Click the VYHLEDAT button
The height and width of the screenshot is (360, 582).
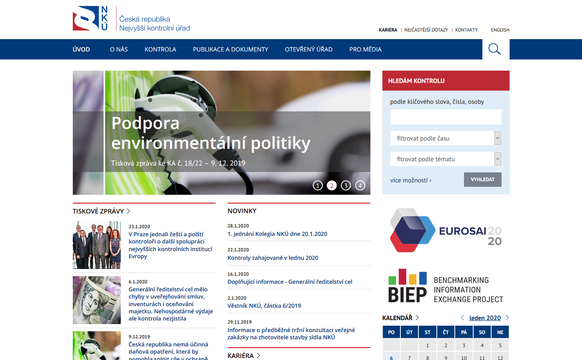click(x=483, y=179)
